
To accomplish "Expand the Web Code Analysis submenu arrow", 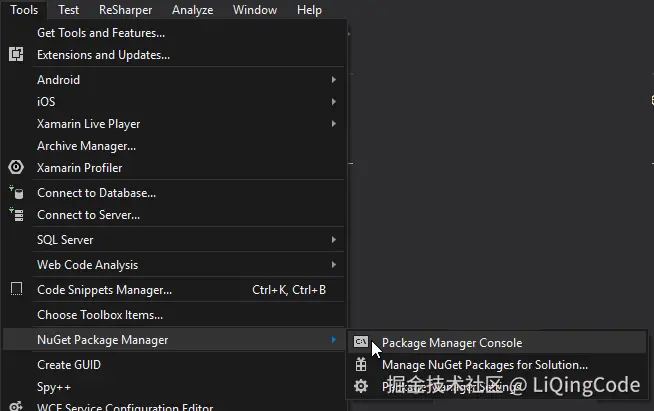I will coord(334,265).
